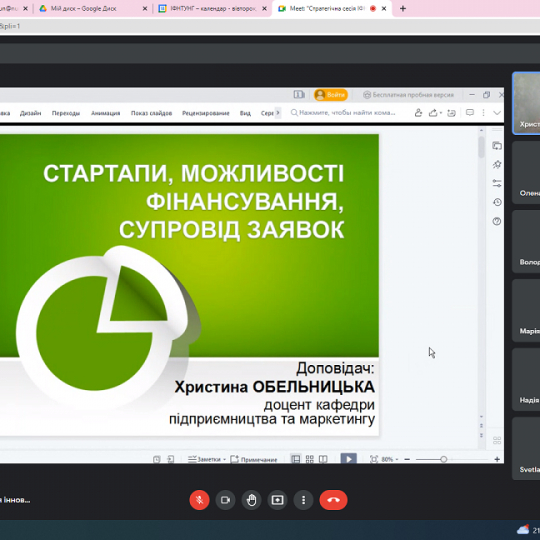Expand more ribbon tabs with arrow
Image resolution: width=540 pixels, height=540 pixels.
[278, 113]
